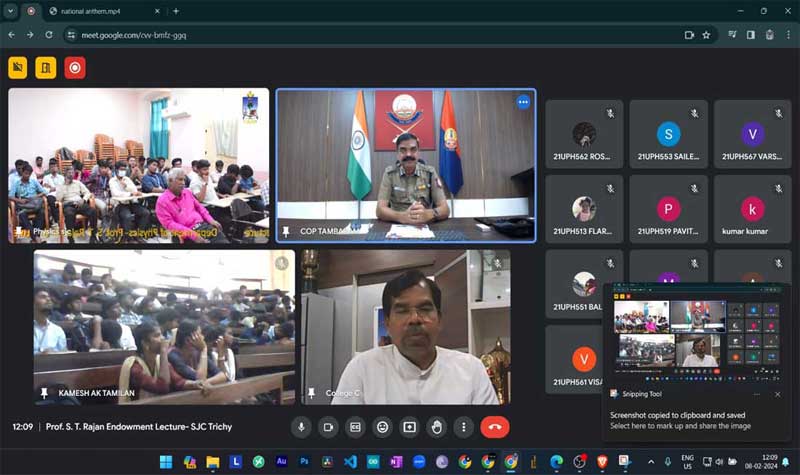The height and width of the screenshot is (475, 800).
Task: Turn on closed captions
Action: click(355, 427)
